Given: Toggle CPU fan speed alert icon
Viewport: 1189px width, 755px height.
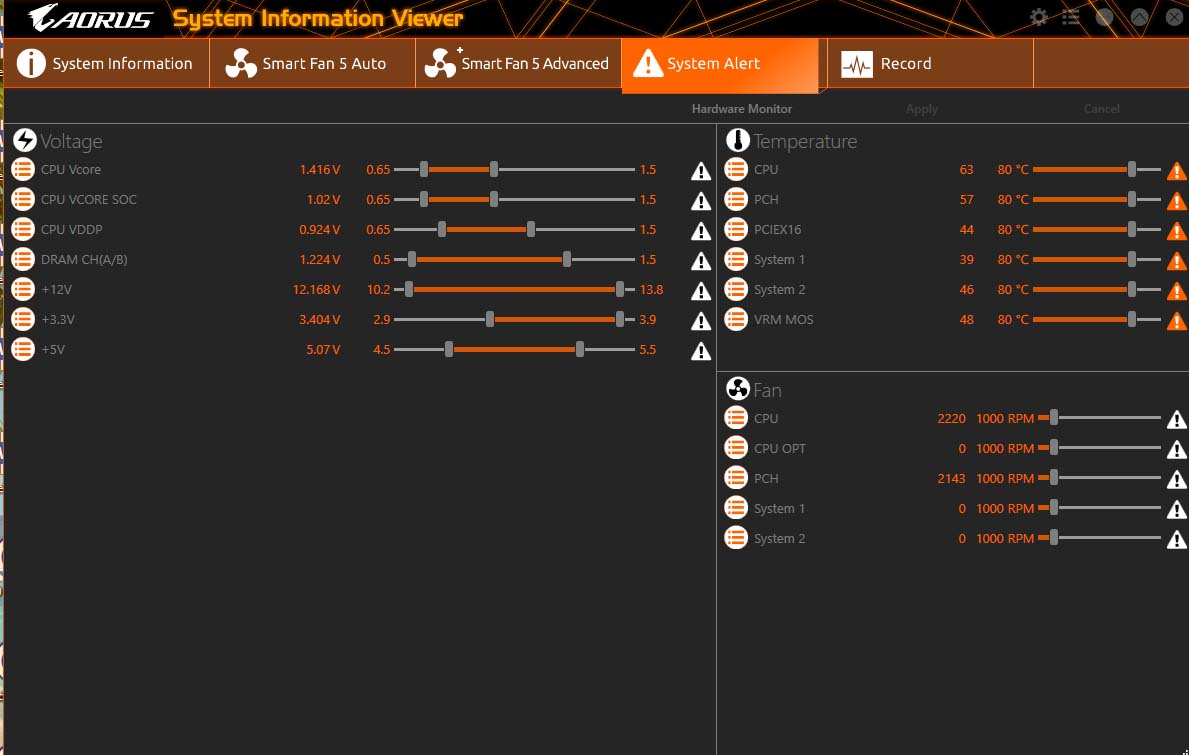Looking at the screenshot, I should pos(1177,419).
